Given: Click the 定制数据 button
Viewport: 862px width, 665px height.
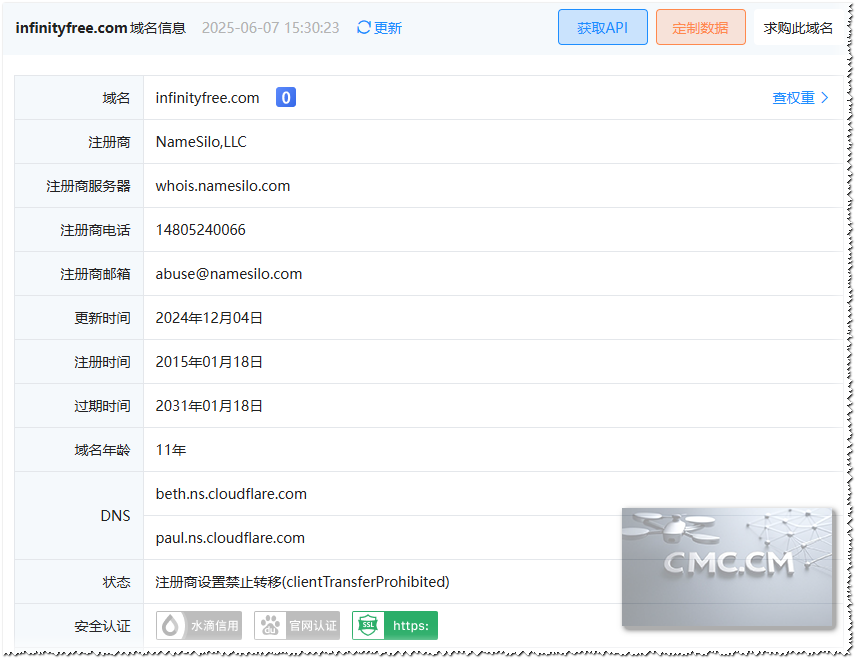Looking at the screenshot, I should click(700, 27).
